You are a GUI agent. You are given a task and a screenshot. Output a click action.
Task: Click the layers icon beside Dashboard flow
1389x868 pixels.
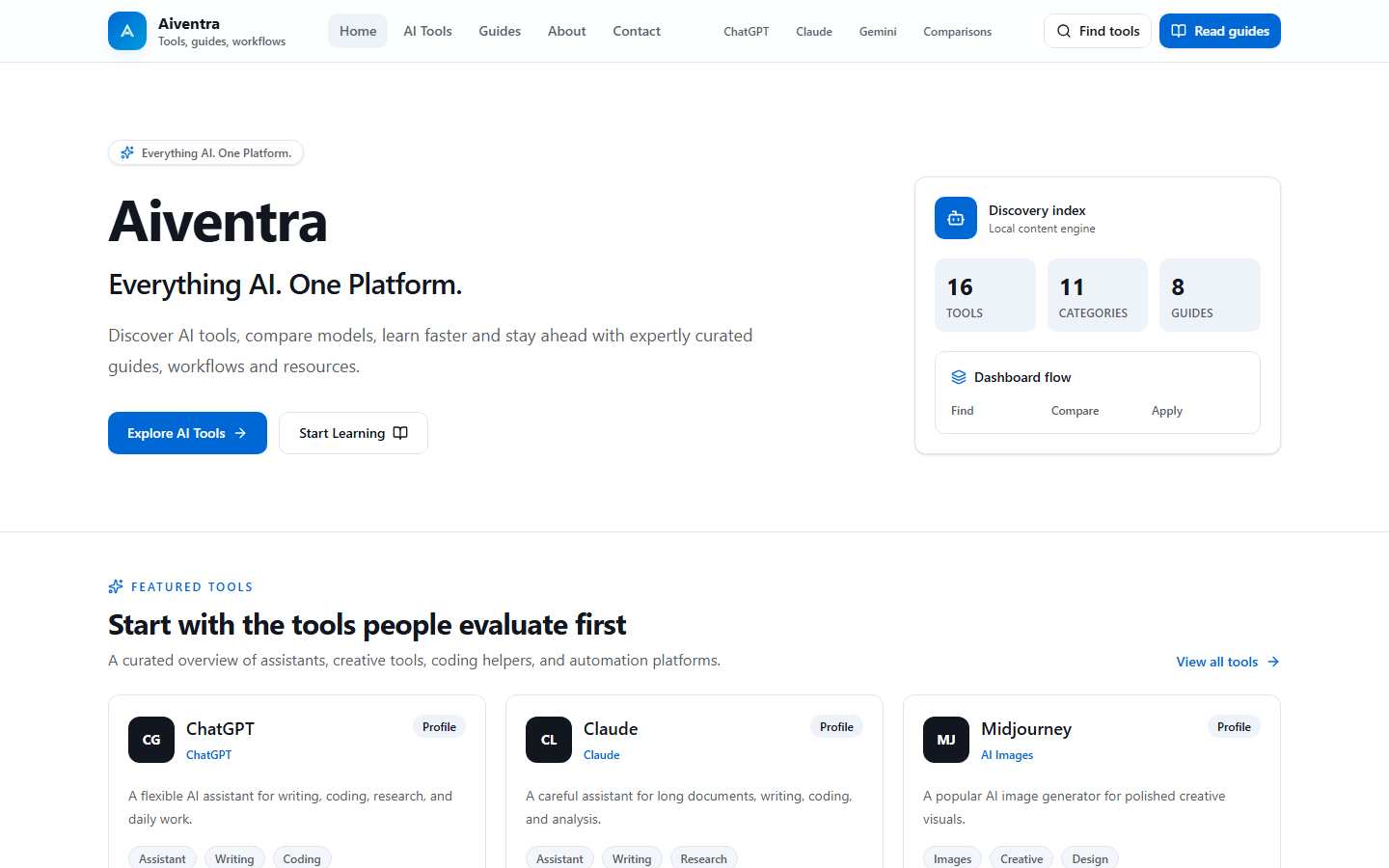[x=959, y=377]
